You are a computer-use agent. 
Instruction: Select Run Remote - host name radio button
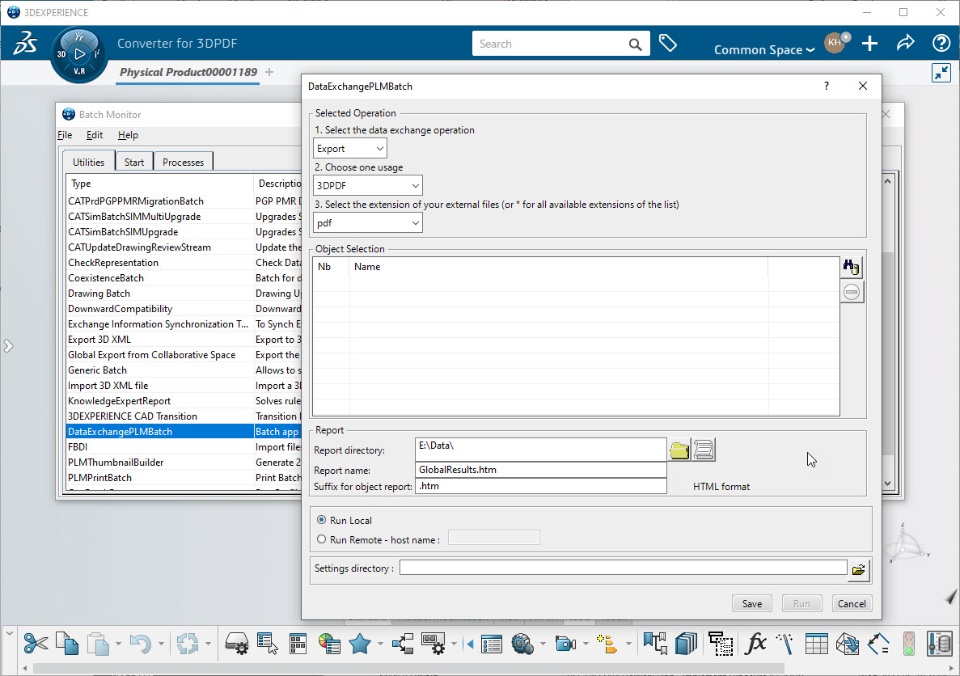pos(321,539)
